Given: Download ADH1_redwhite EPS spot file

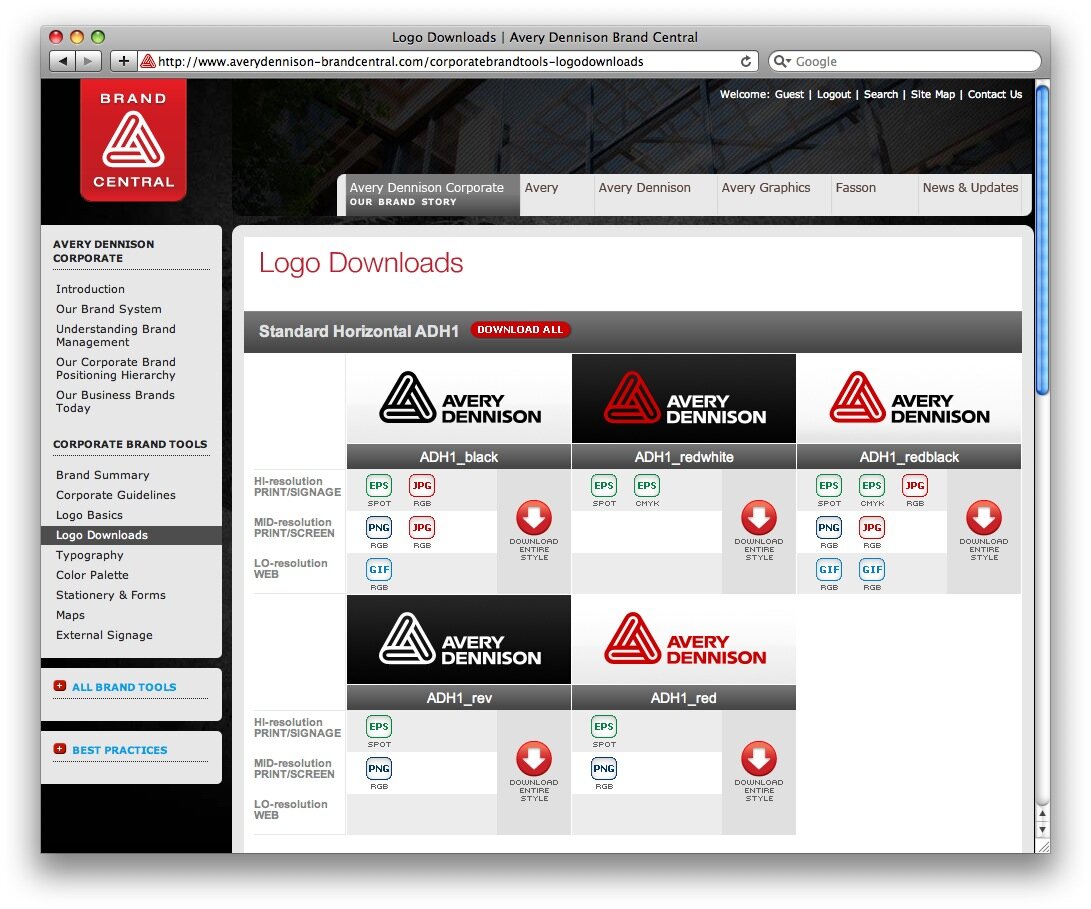Looking at the screenshot, I should point(604,486).
